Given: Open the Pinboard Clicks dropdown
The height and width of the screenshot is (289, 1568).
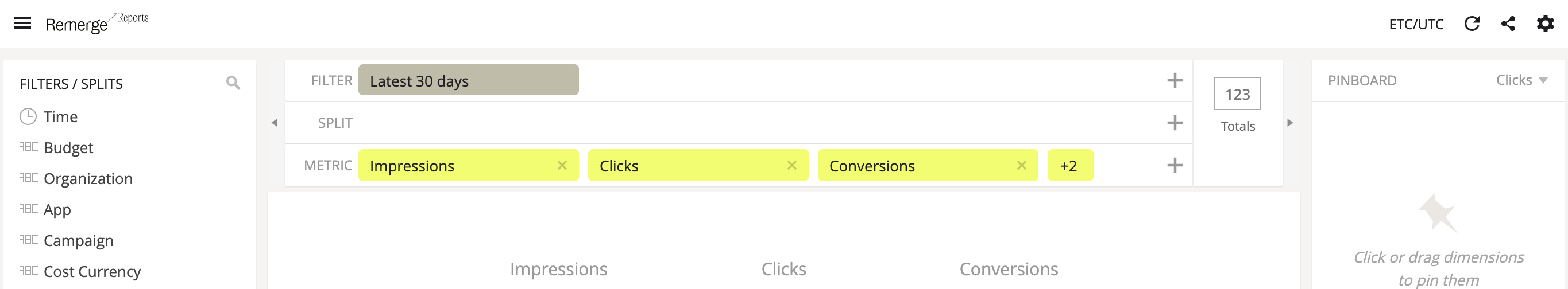Looking at the screenshot, I should coord(1521,80).
